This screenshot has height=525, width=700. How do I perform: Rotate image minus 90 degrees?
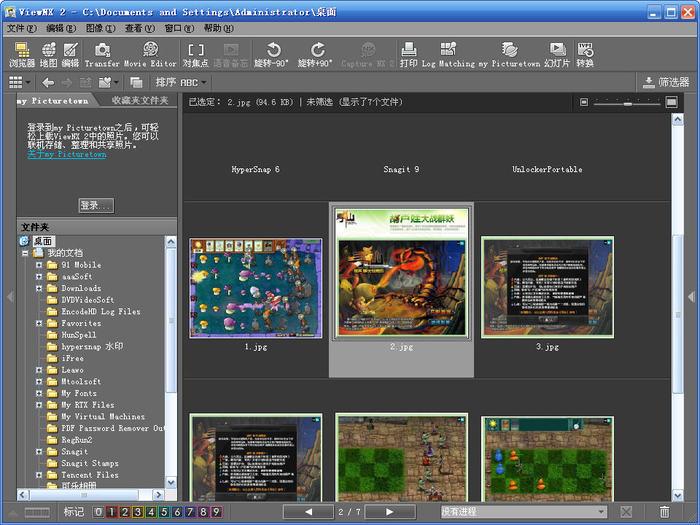point(271,55)
